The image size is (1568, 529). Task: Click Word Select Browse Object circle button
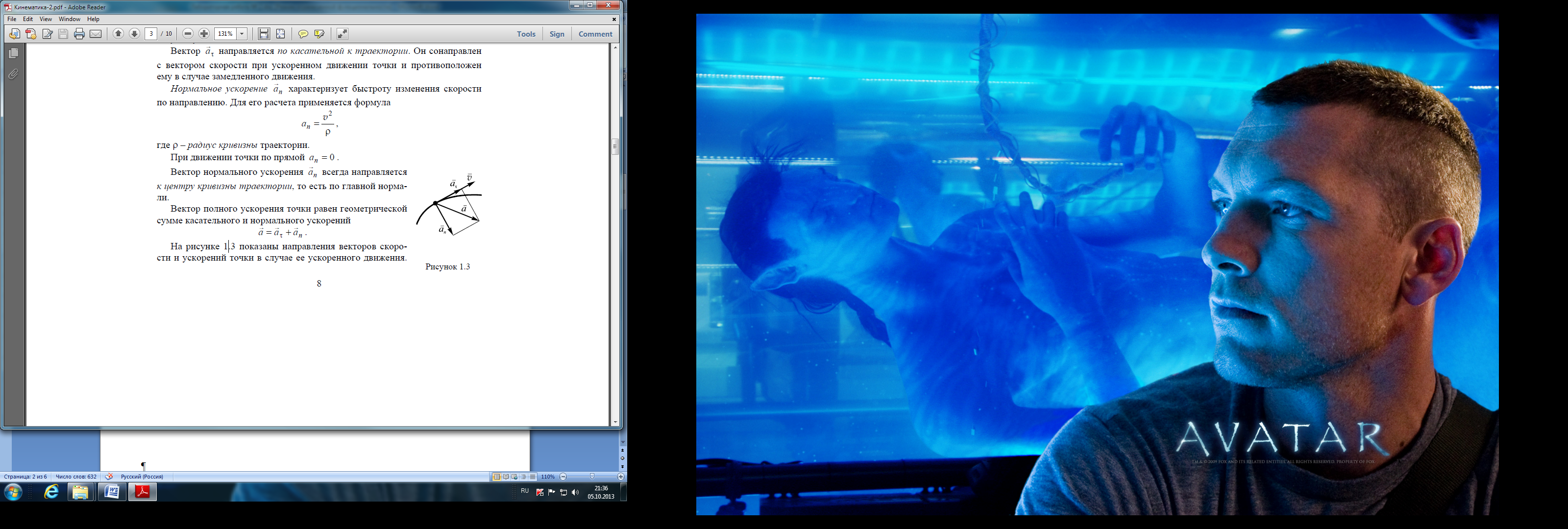tap(622, 458)
